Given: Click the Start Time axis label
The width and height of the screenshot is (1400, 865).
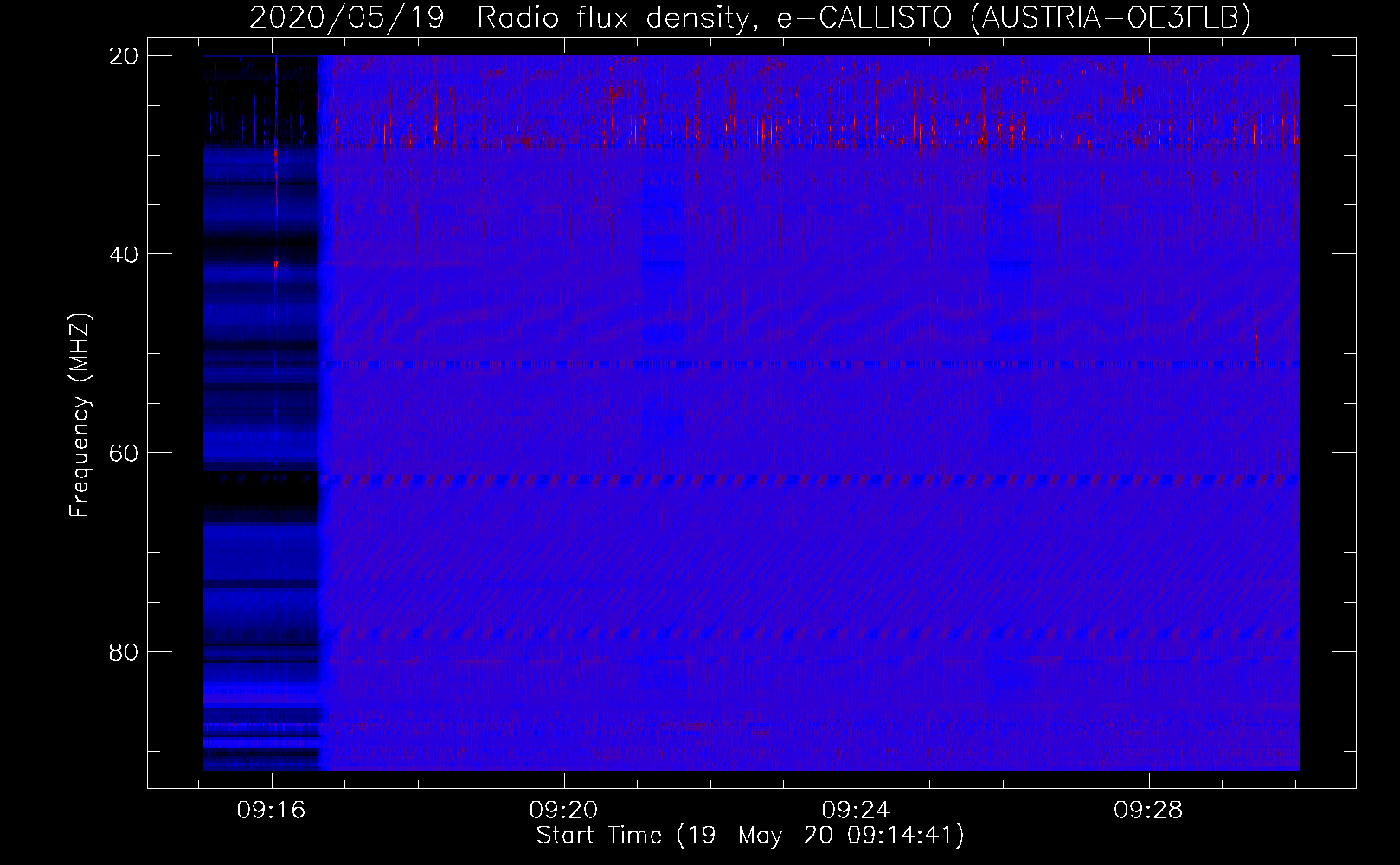Looking at the screenshot, I should [750, 836].
